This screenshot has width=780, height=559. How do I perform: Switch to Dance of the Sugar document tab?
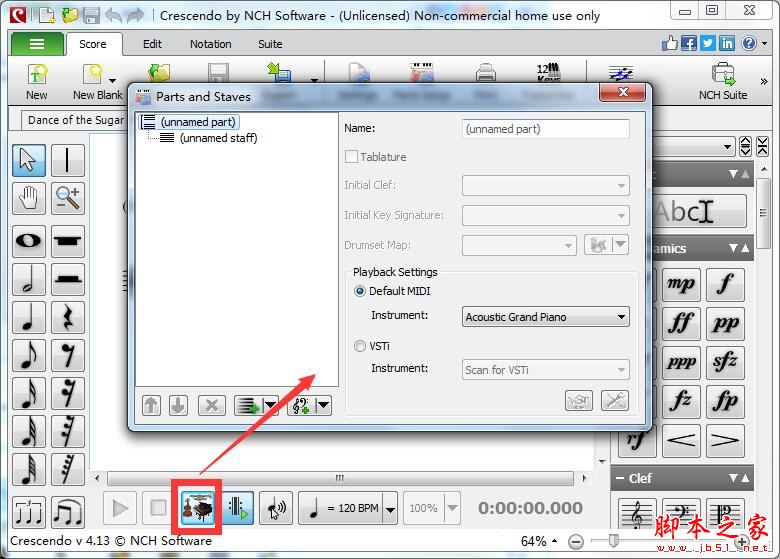pos(75,120)
